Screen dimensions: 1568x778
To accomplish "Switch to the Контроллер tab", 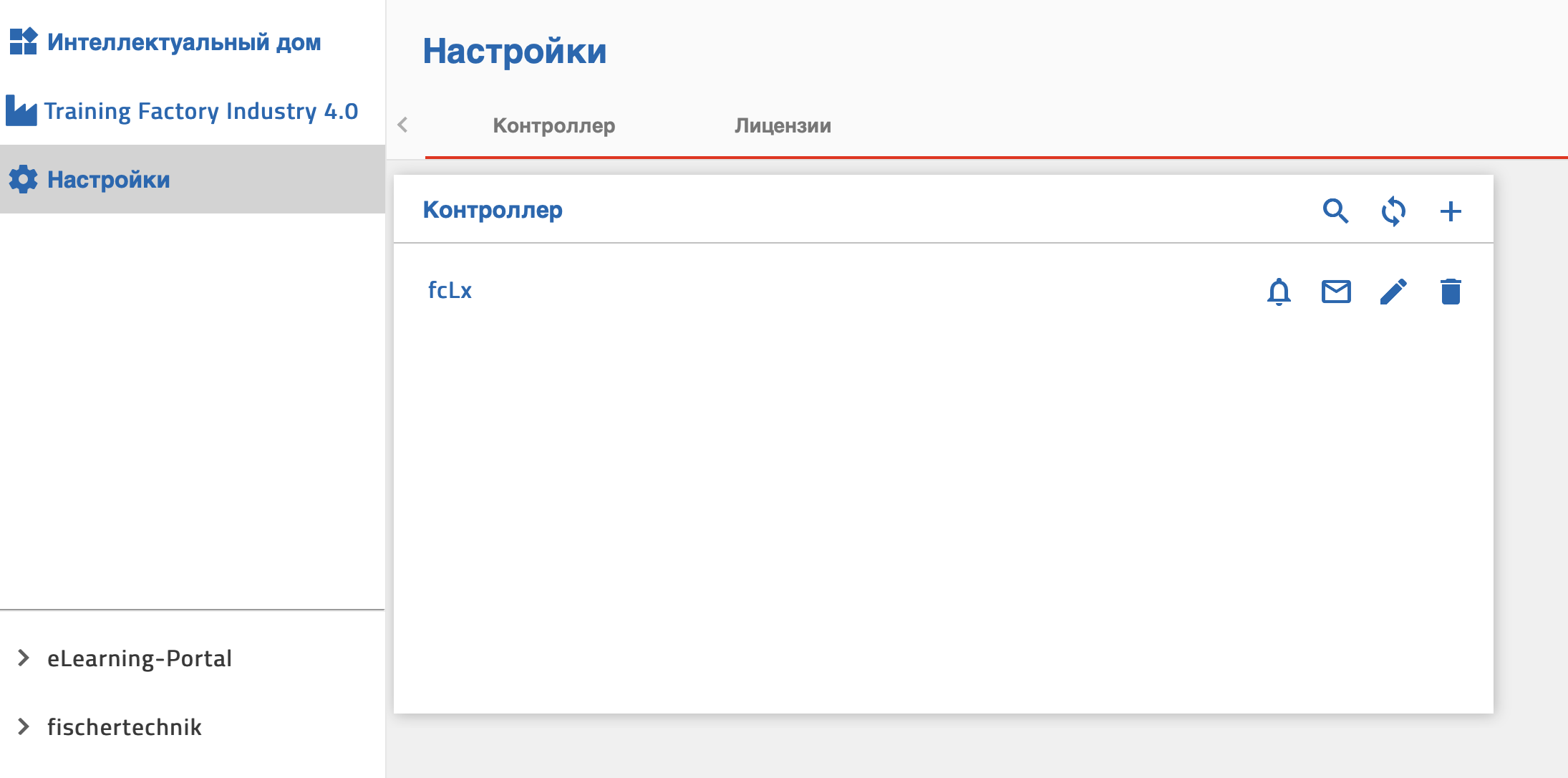I will point(553,126).
